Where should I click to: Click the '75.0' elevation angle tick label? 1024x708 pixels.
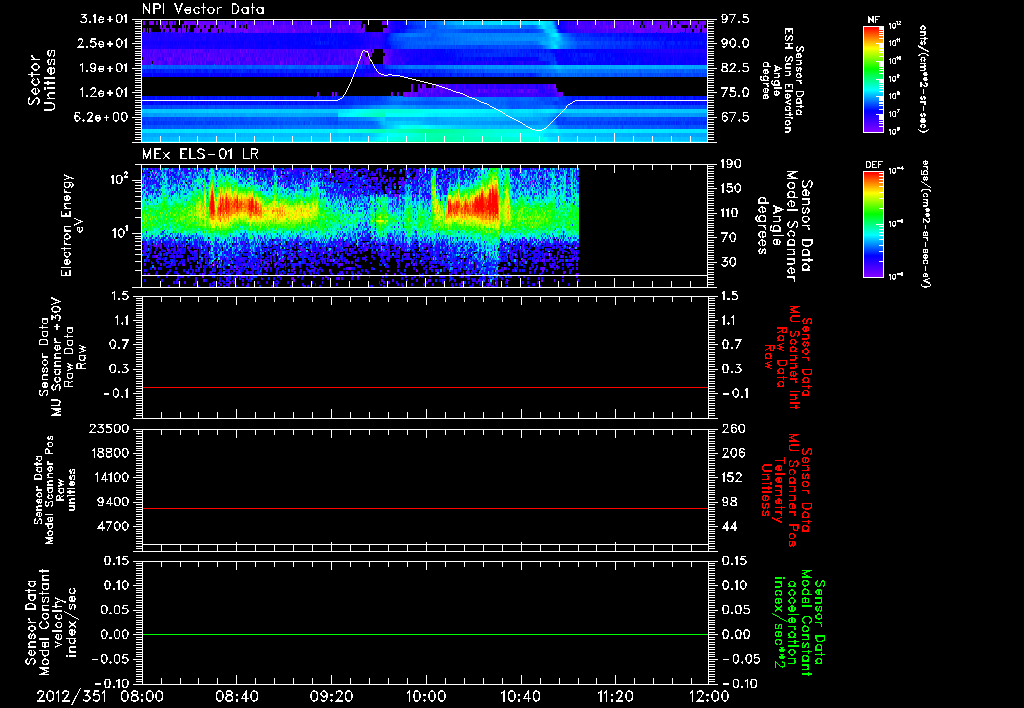coord(735,93)
